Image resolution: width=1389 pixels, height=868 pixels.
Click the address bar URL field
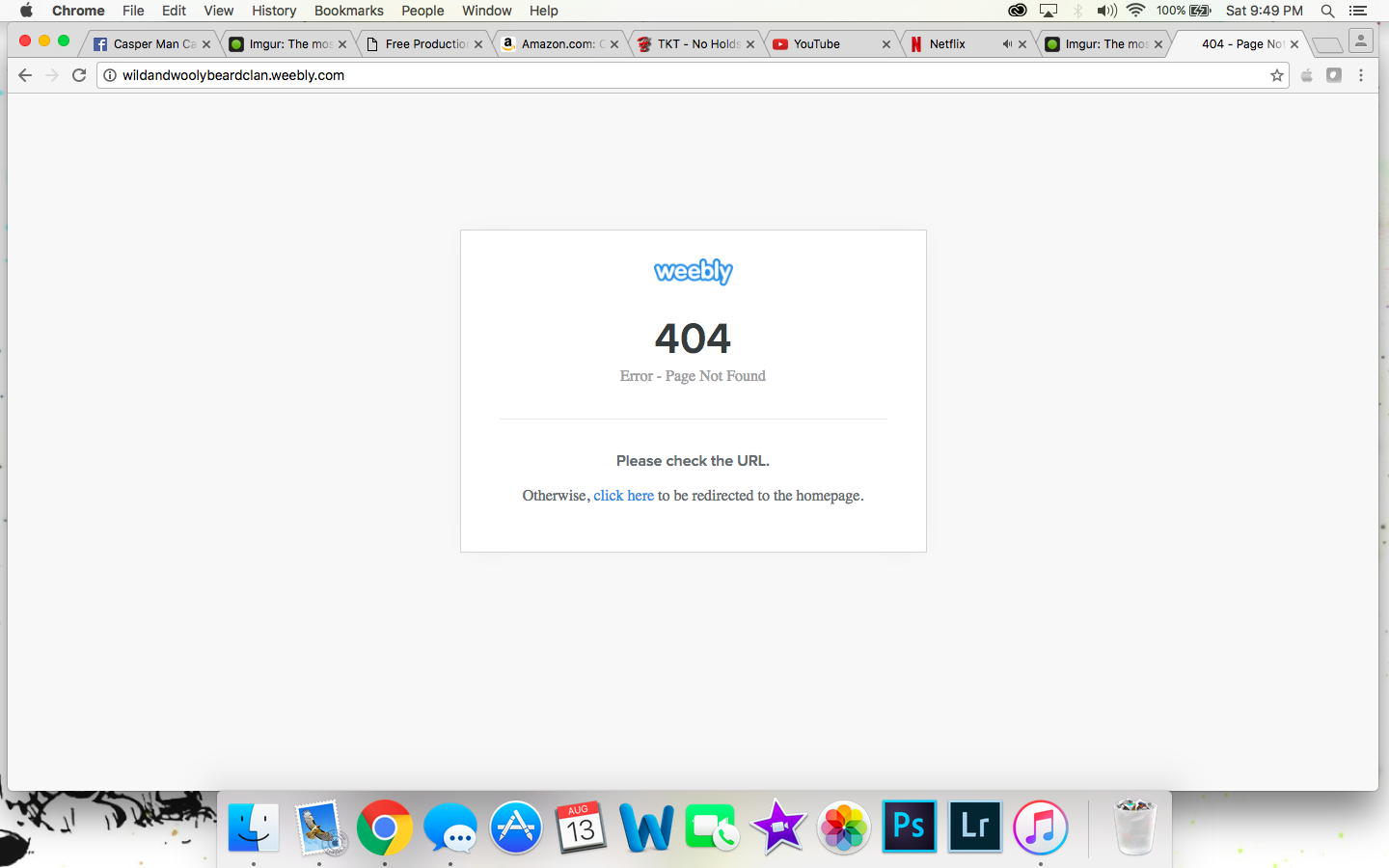coord(693,75)
